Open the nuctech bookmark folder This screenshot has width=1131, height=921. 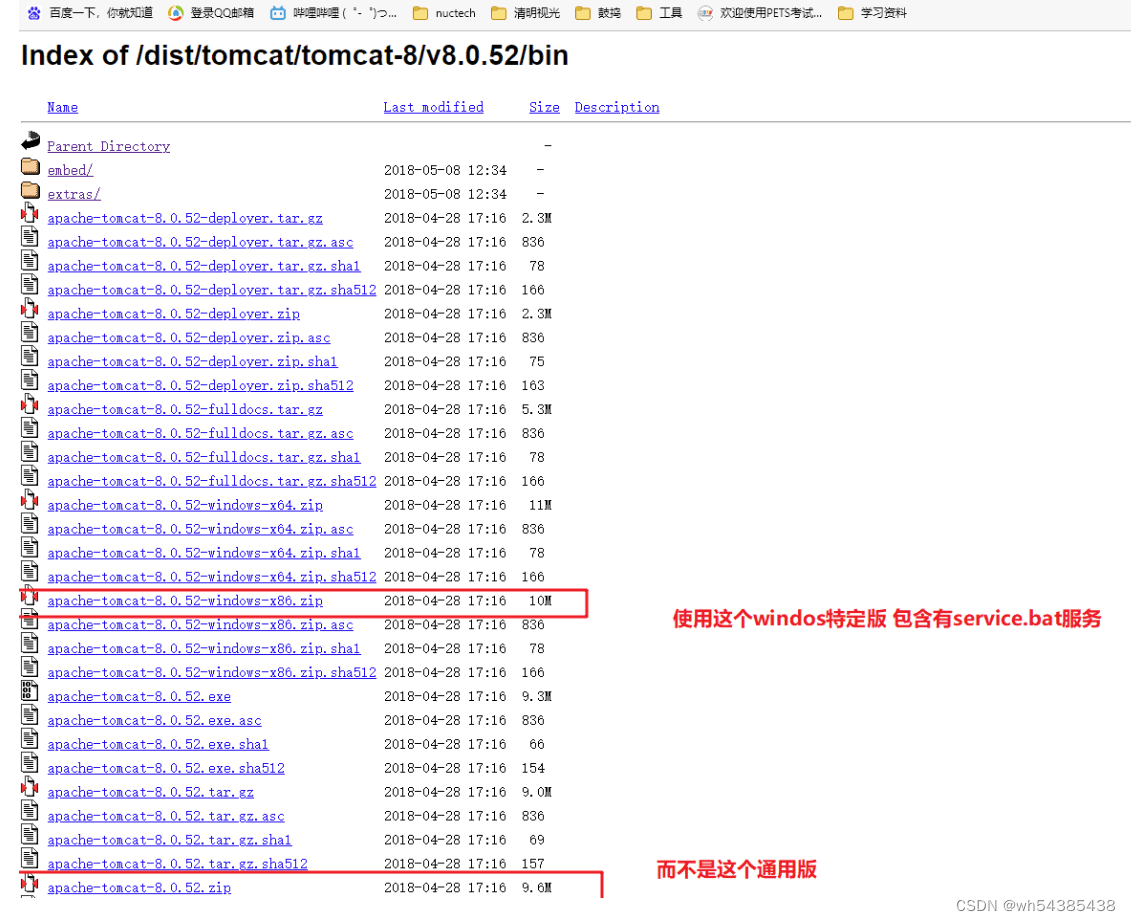tap(444, 13)
